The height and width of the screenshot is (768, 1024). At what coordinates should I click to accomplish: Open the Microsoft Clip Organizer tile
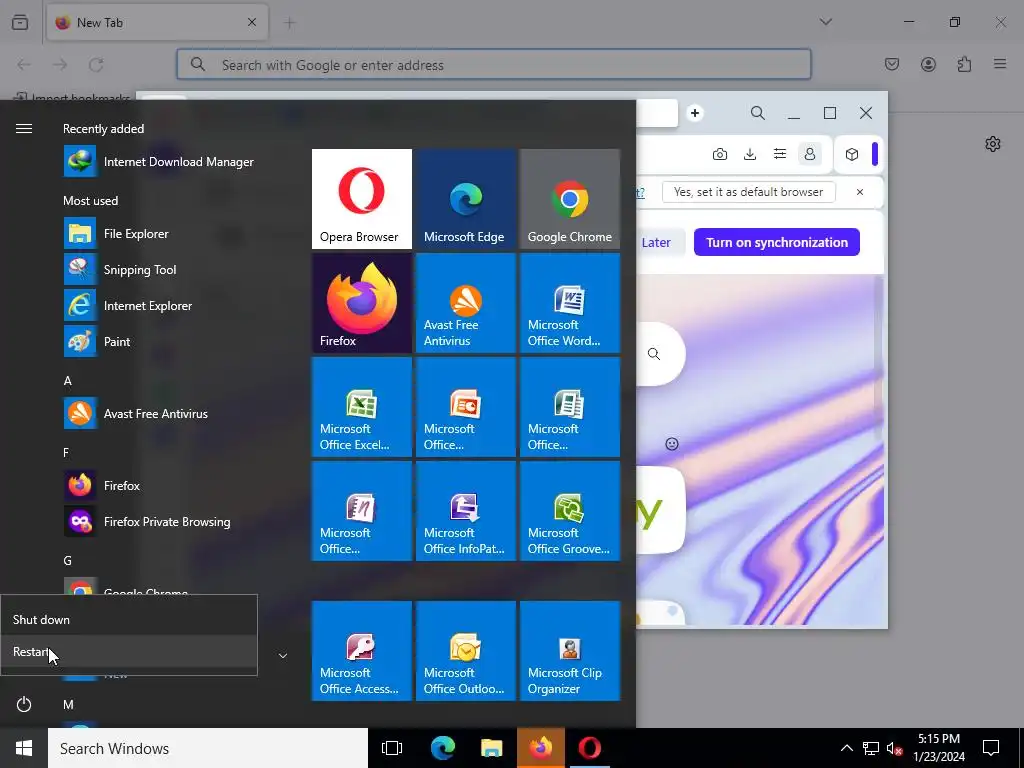(x=569, y=651)
